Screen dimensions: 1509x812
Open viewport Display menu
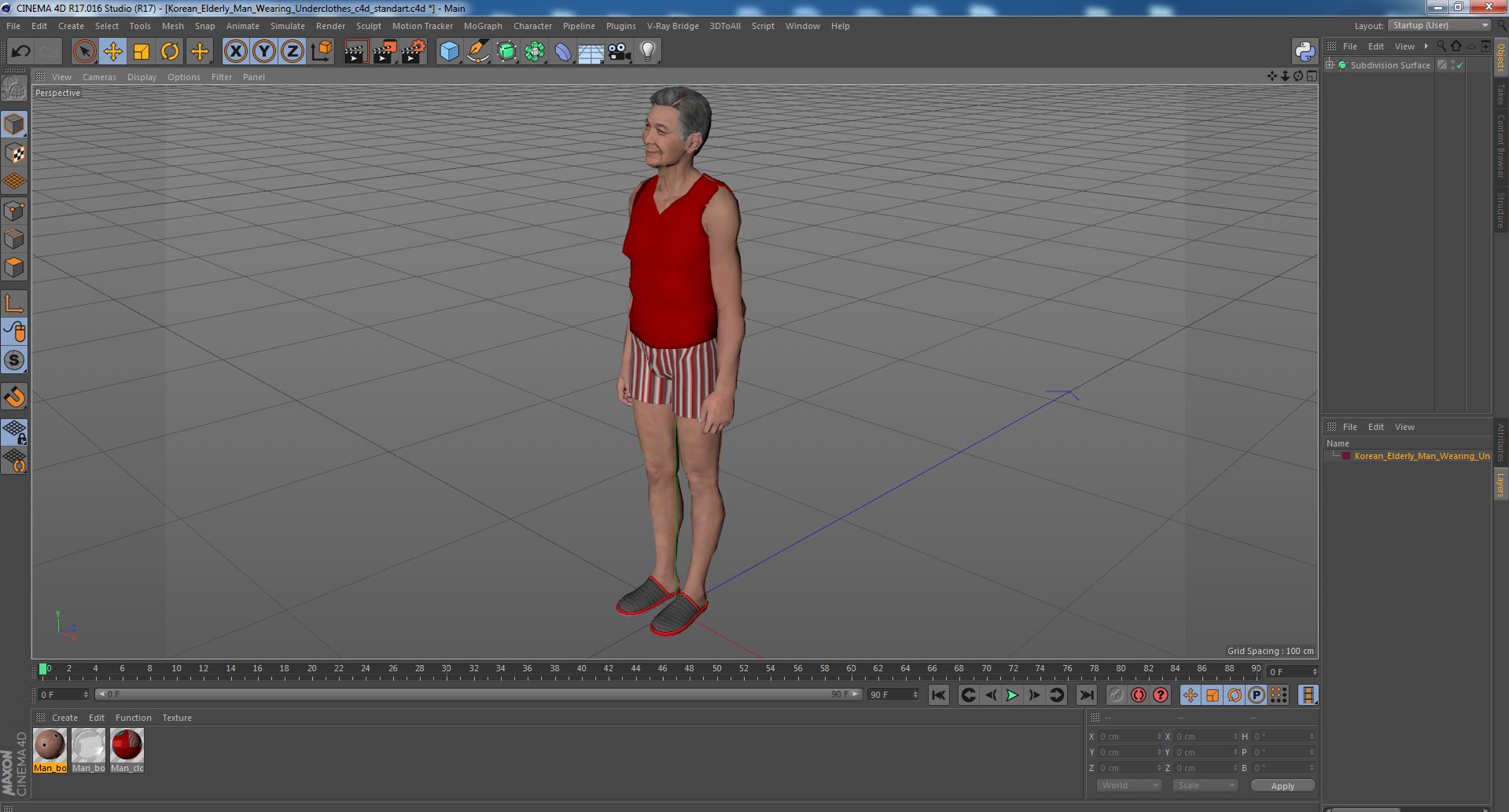tap(142, 77)
